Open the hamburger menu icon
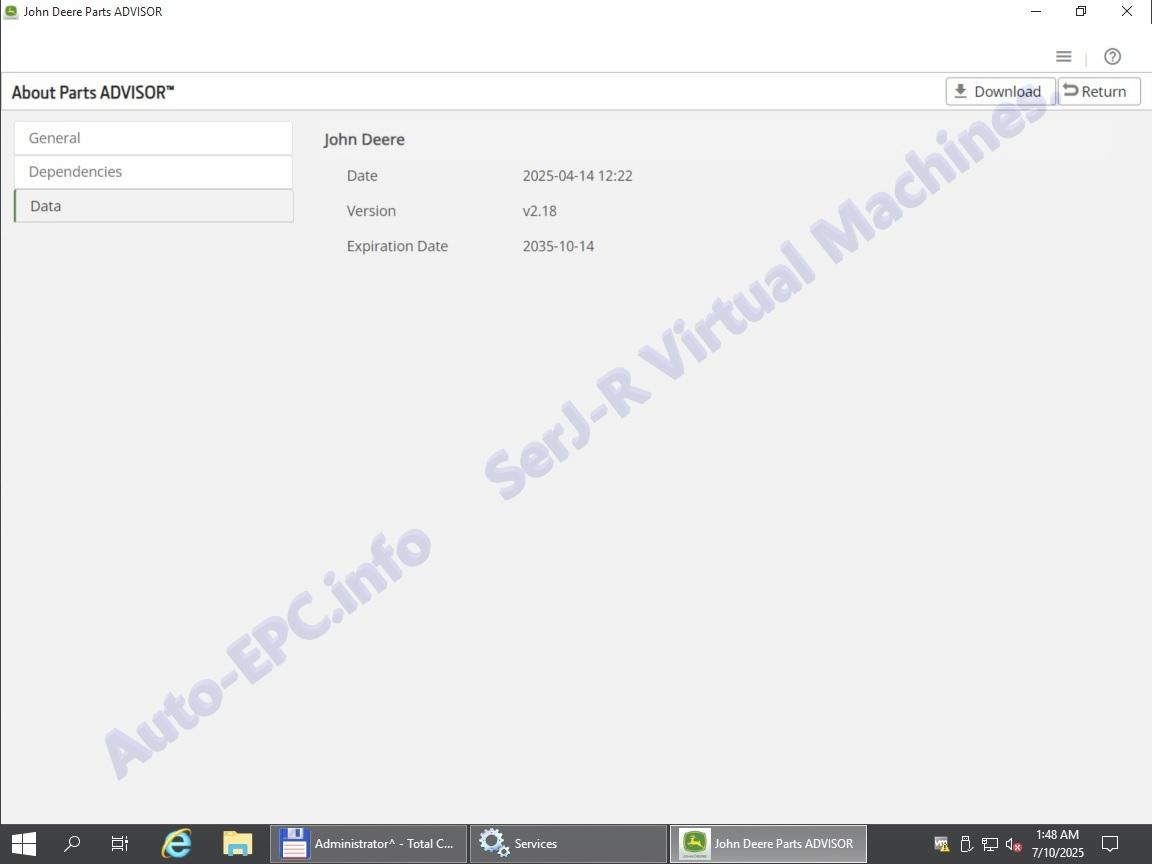The image size is (1152, 864). [1064, 57]
